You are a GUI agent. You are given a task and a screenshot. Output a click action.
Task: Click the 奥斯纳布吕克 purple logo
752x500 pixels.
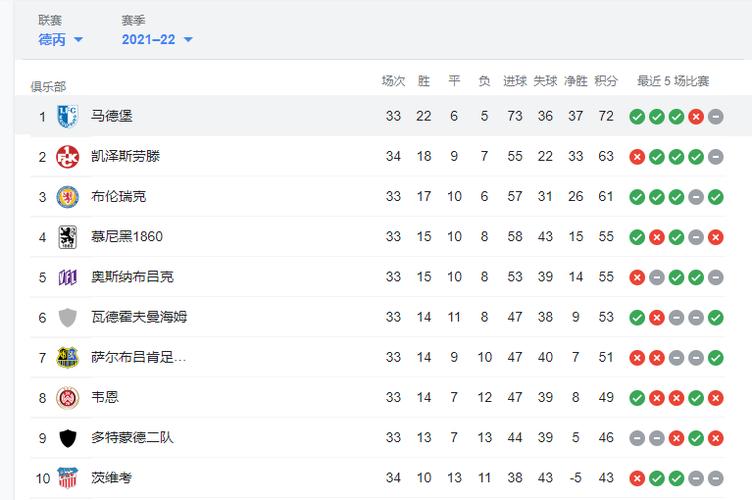(x=67, y=277)
